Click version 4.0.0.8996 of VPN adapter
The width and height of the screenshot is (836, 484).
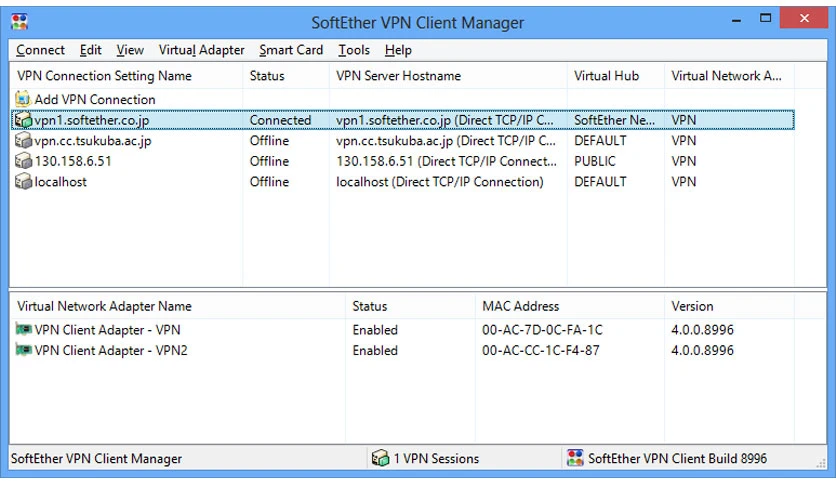702,330
